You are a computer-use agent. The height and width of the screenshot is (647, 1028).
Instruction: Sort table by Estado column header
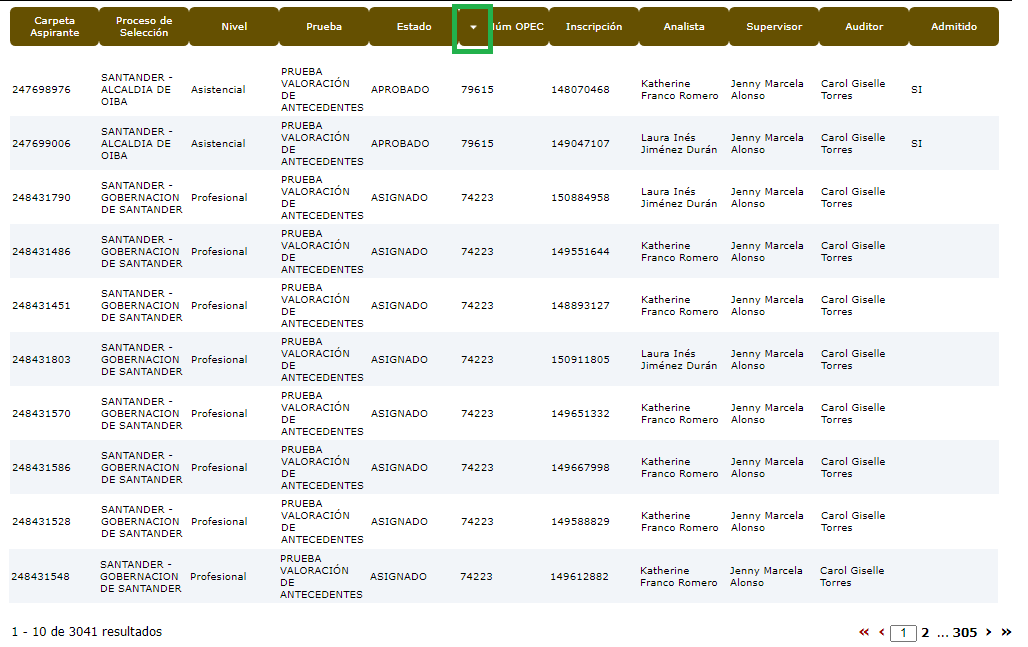(x=413, y=27)
